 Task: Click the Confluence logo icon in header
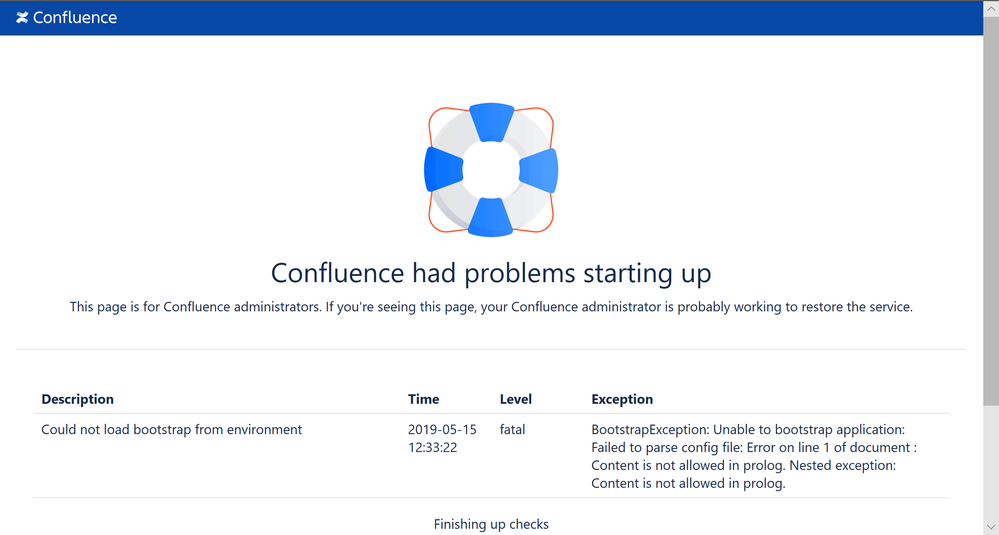point(22,18)
